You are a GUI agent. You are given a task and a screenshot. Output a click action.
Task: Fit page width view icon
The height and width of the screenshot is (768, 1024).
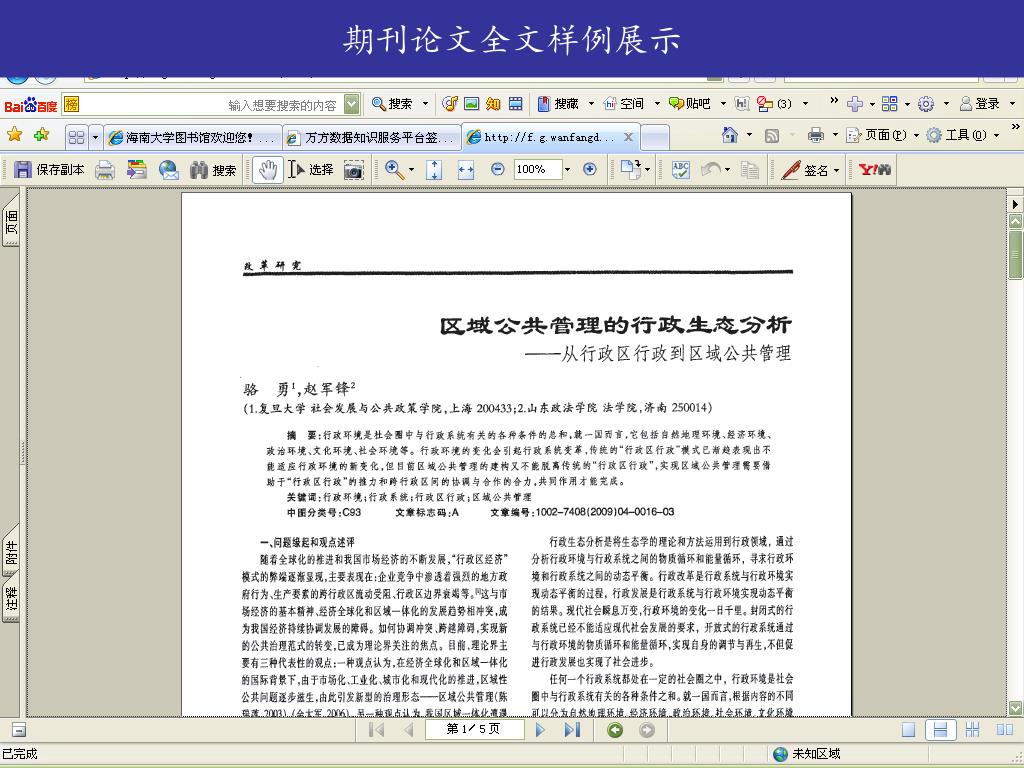(x=466, y=170)
